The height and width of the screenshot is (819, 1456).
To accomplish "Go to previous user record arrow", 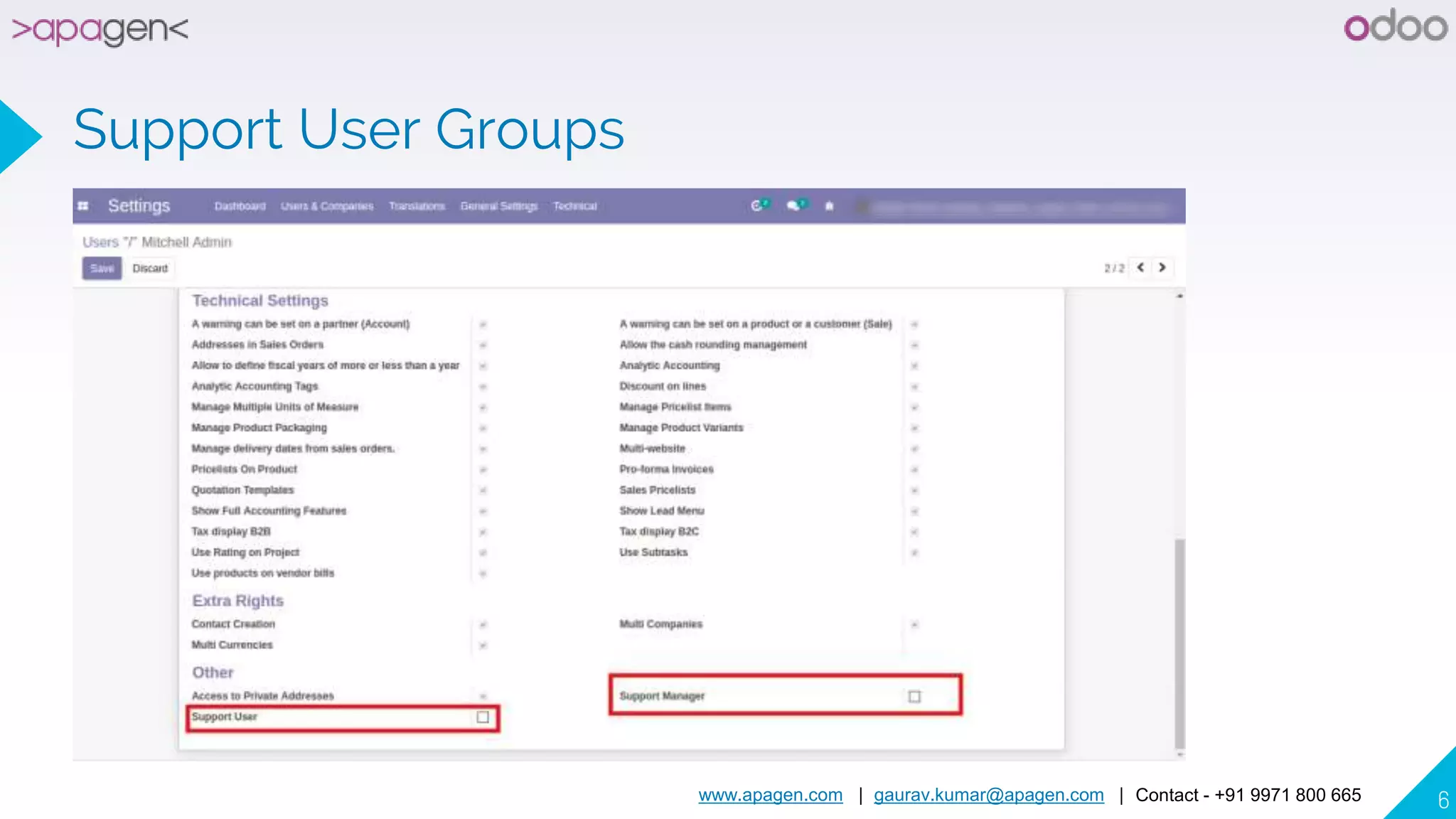I will pos(1140,267).
